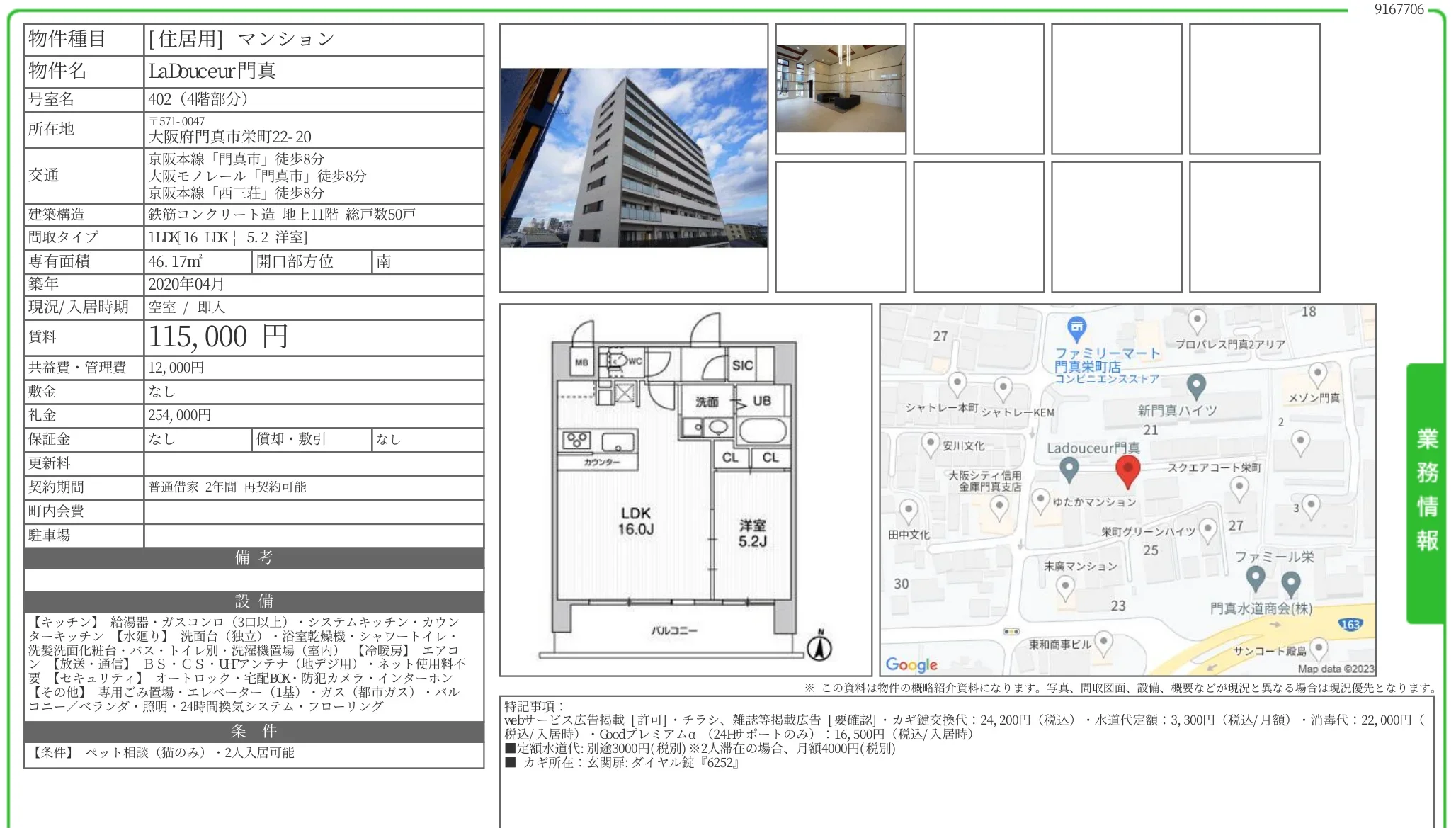Click the route 163 road badge
Viewport: 1456px width, 828px height.
[x=1350, y=624]
